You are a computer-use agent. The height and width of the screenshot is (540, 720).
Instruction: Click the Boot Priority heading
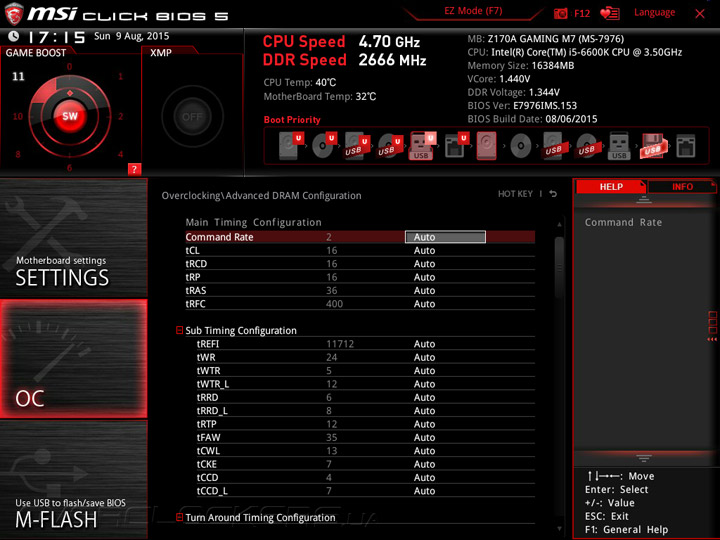[292, 120]
